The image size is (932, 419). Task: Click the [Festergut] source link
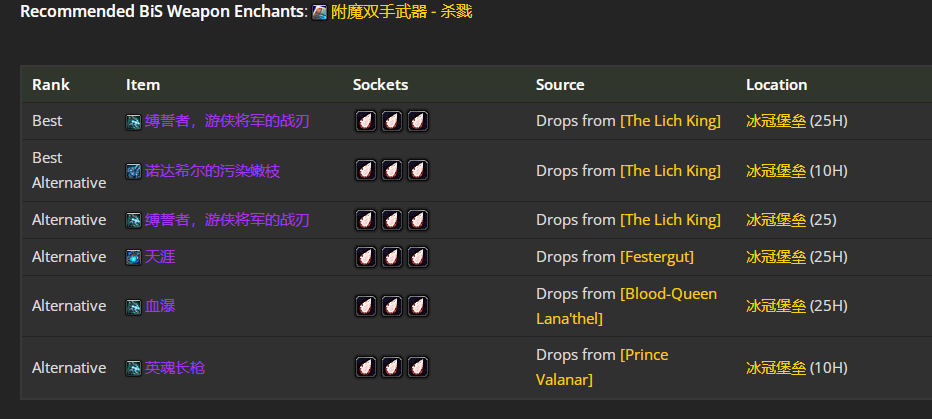pyautogui.click(x=657, y=257)
